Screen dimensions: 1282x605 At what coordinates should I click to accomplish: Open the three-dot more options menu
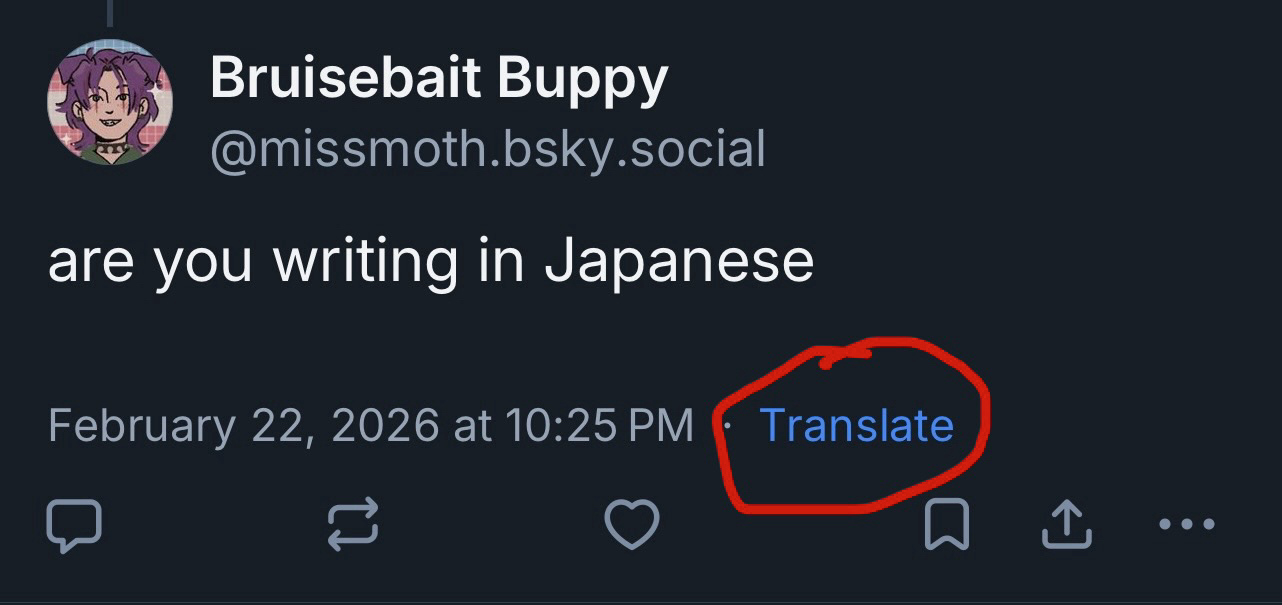point(1186,524)
